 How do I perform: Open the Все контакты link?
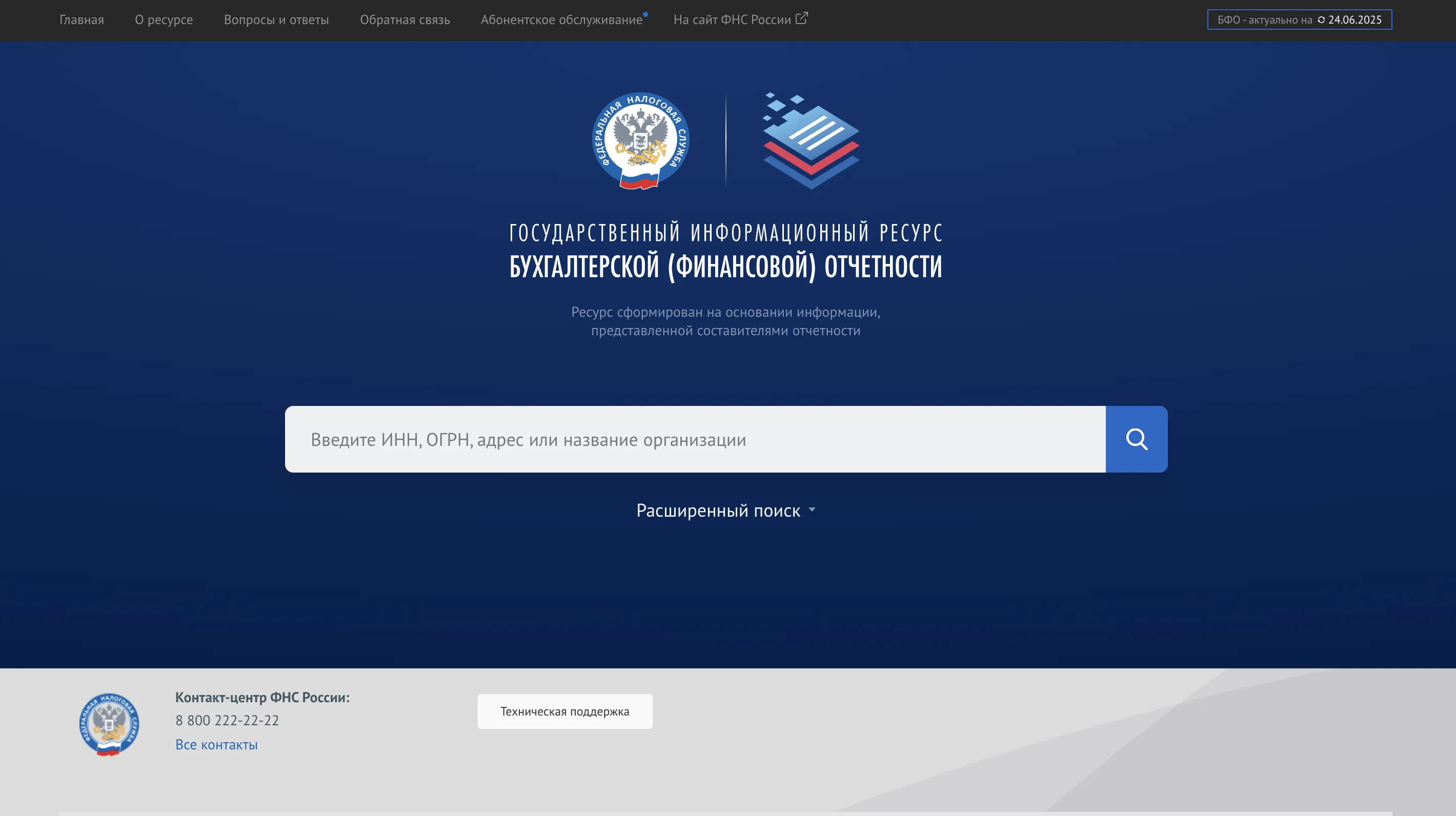coord(216,745)
